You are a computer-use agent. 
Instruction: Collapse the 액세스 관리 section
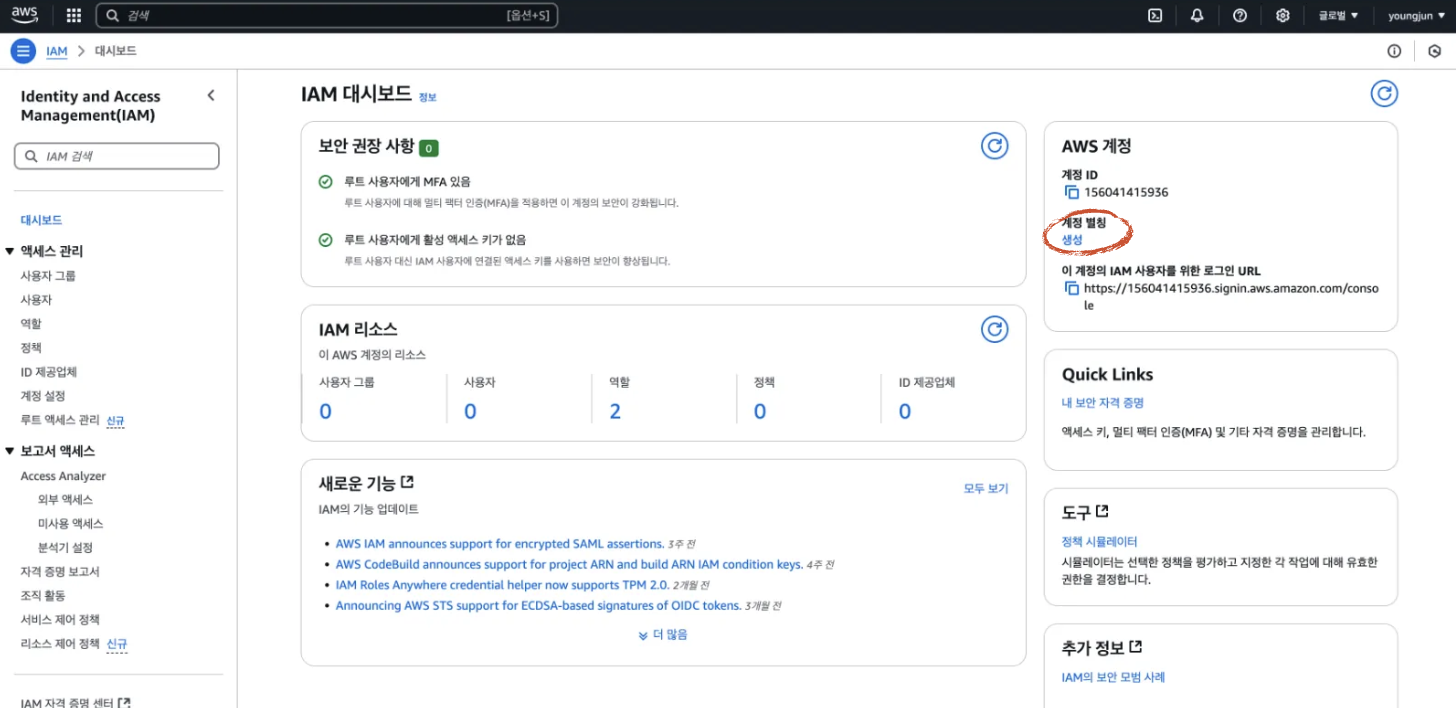click(10, 251)
